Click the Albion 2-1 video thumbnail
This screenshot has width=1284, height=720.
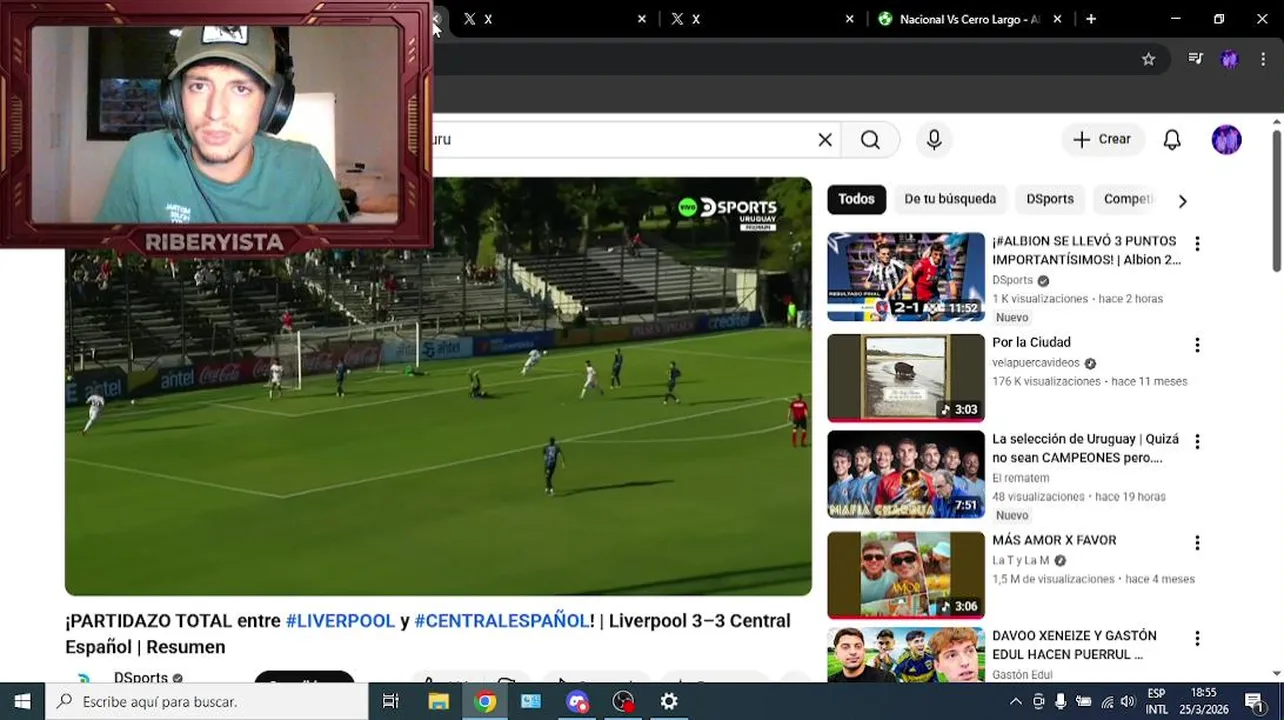906,277
